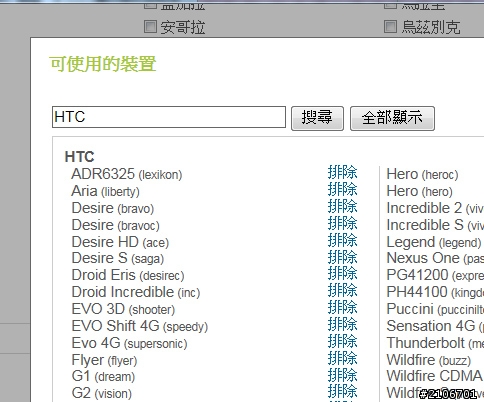Exclude G2 (vision) via 排除 link
The height and width of the screenshot is (402, 484).
pyautogui.click(x=342, y=392)
